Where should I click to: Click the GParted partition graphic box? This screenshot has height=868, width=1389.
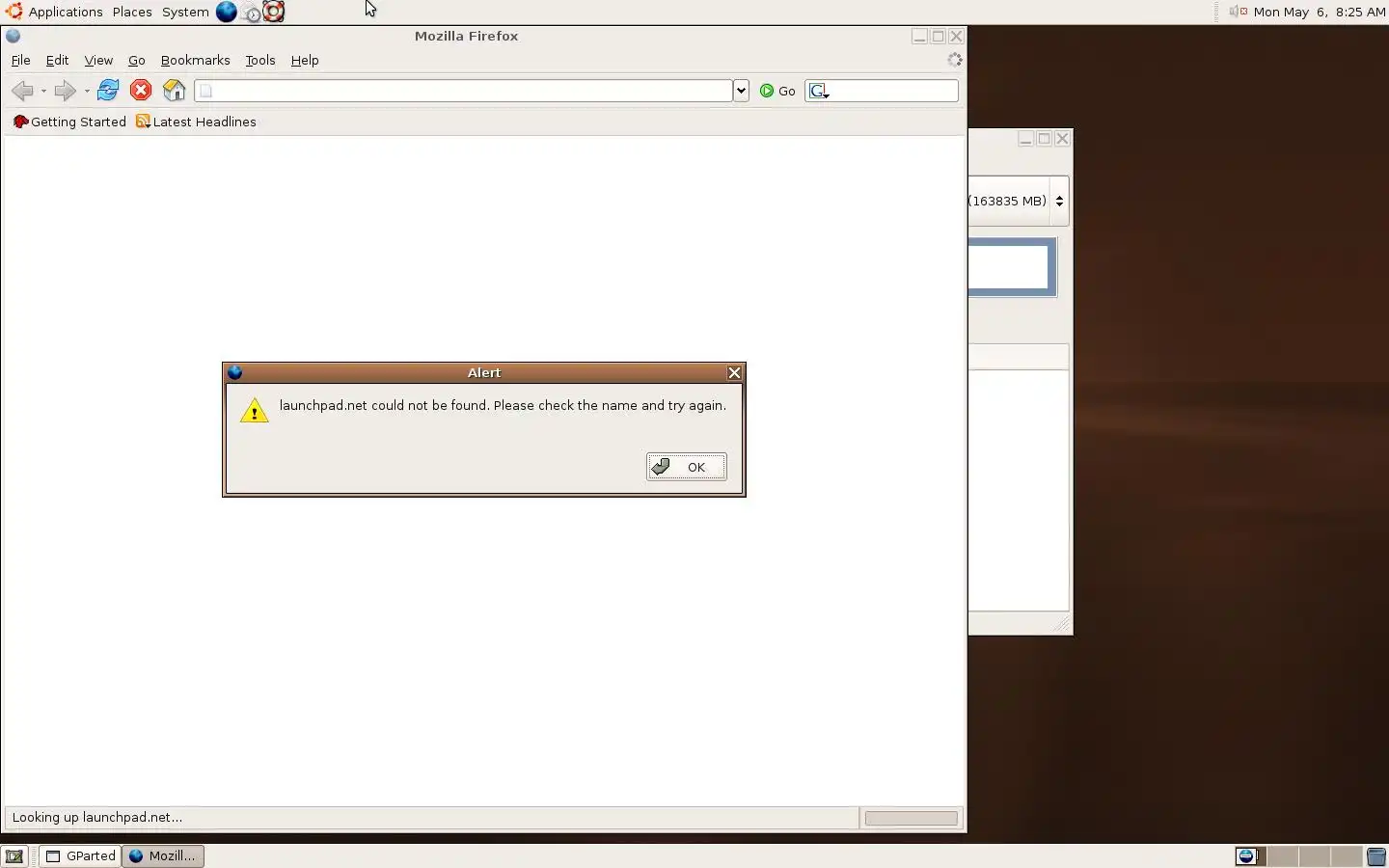coord(1013,267)
